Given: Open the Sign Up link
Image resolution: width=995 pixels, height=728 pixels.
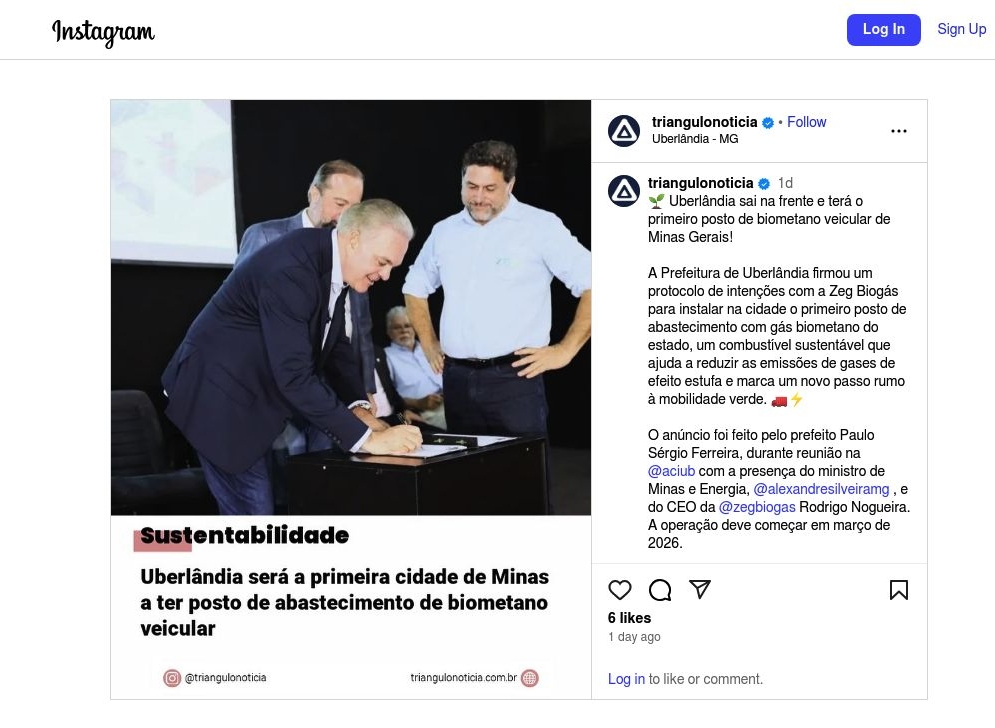Looking at the screenshot, I should [x=961, y=29].
